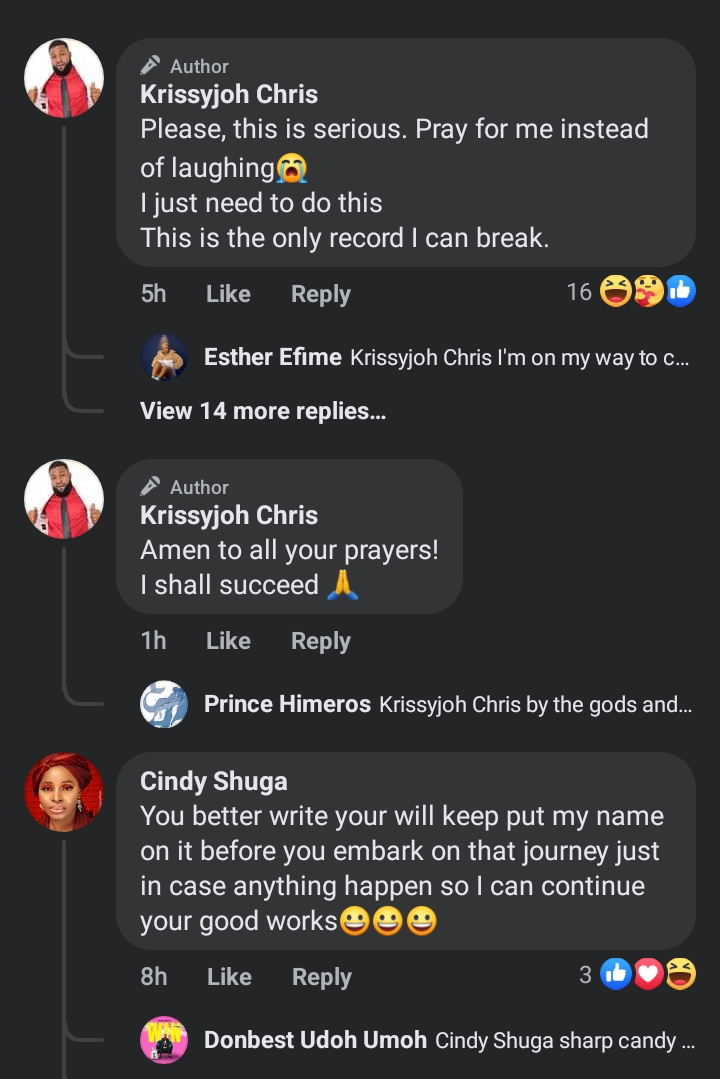Reply to Cindy Shuga's comment
Screen dimensions: 720x1079
coord(322,977)
